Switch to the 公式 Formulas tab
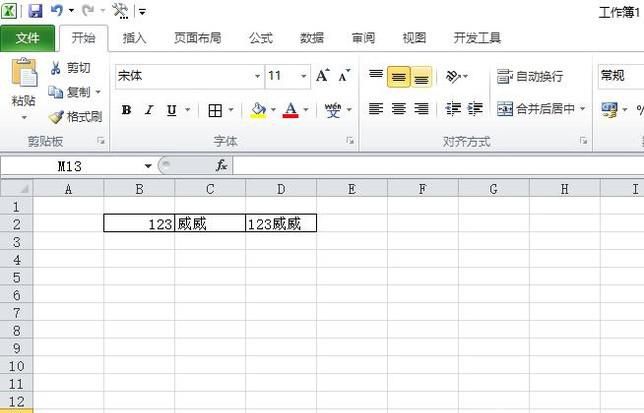644x413 pixels. [261, 38]
